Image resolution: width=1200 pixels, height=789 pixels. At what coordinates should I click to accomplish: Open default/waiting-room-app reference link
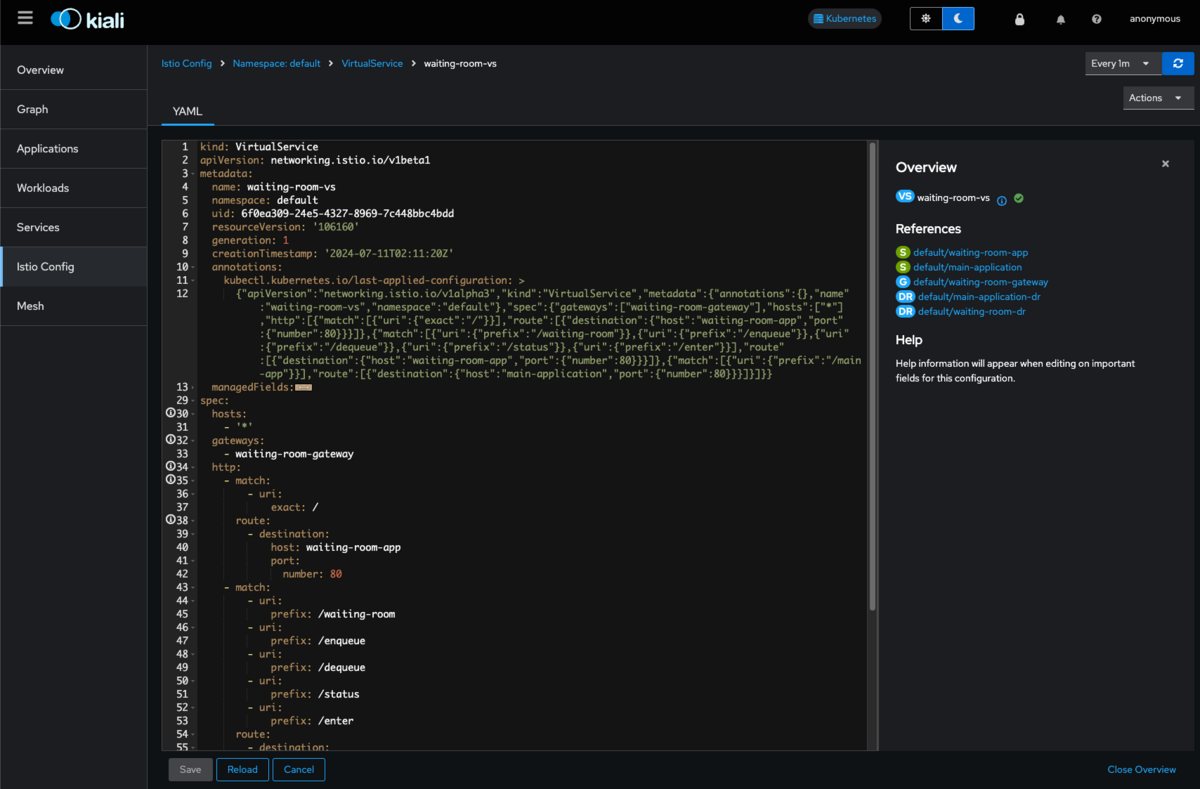coord(970,253)
